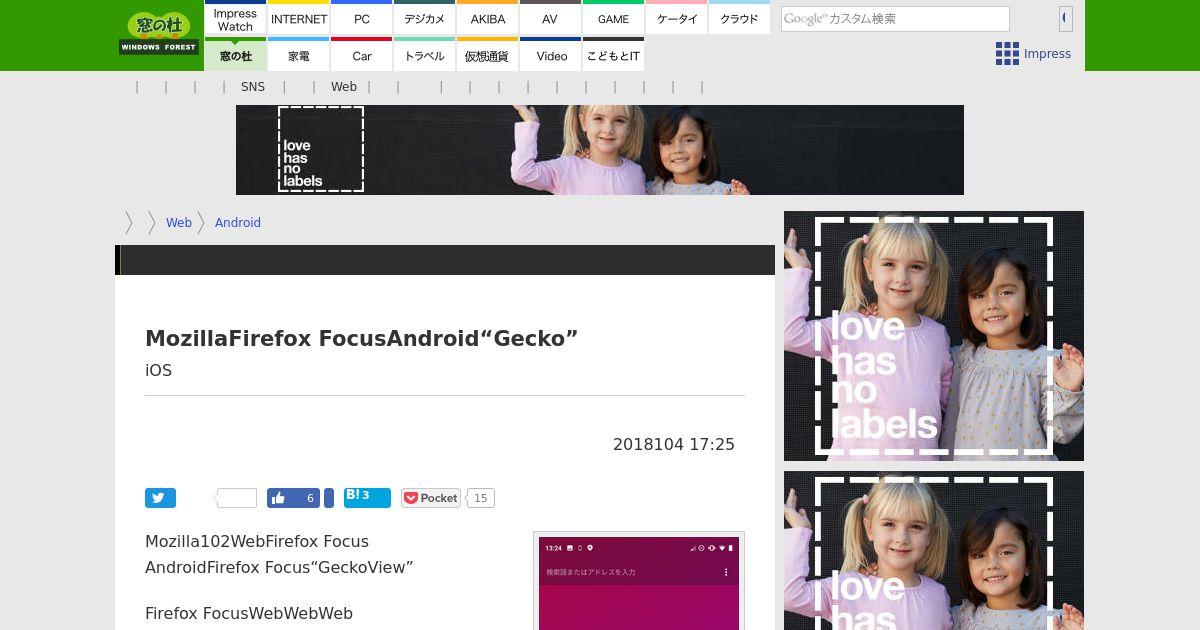Open the Impress sites grid icon

1007,54
